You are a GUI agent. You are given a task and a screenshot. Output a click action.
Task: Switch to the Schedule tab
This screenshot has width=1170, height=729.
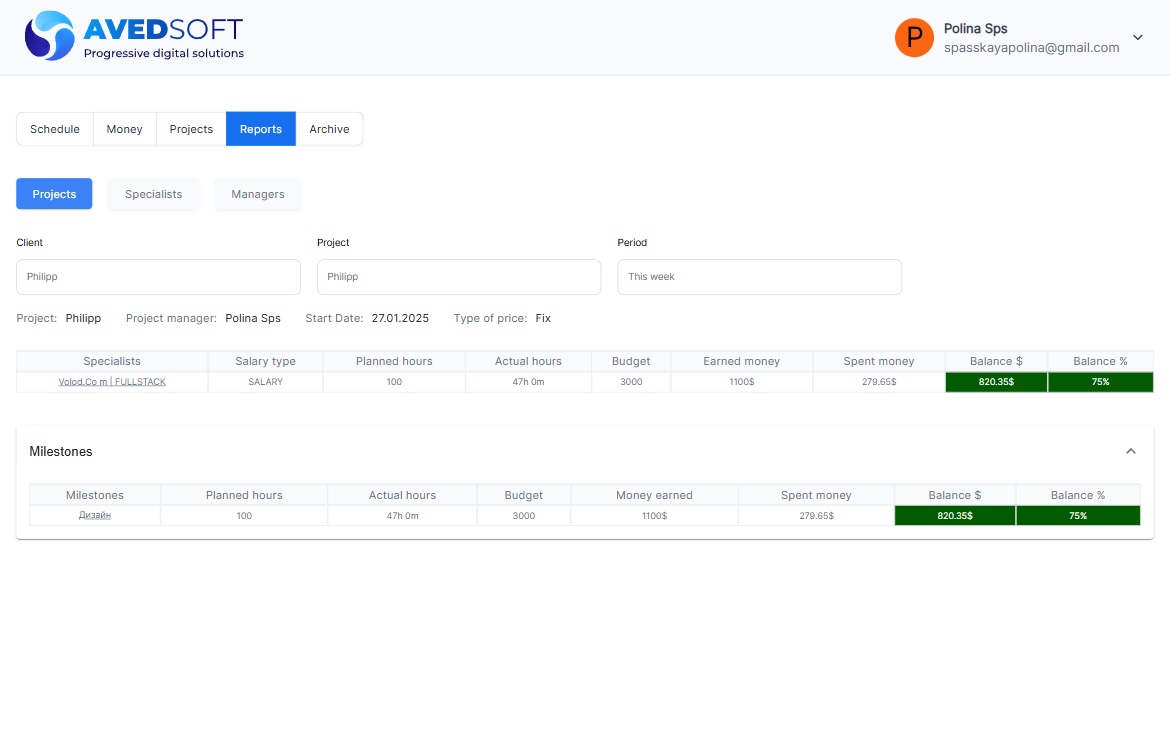pos(55,129)
